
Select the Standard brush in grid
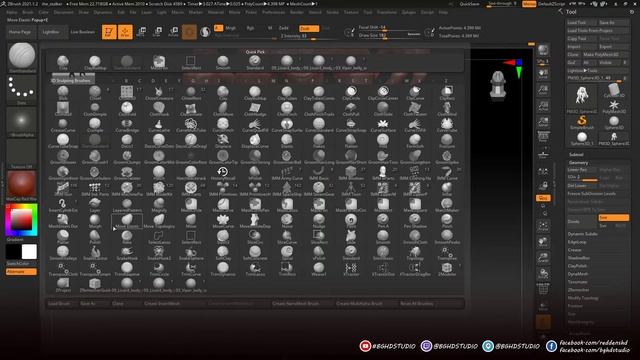[x=351, y=253]
